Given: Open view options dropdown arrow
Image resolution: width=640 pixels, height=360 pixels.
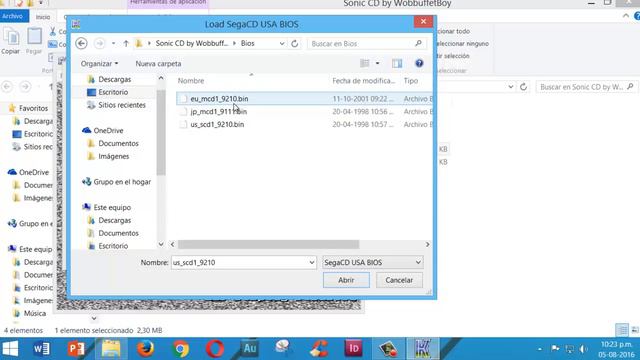Looking at the screenshot, I should [x=378, y=63].
